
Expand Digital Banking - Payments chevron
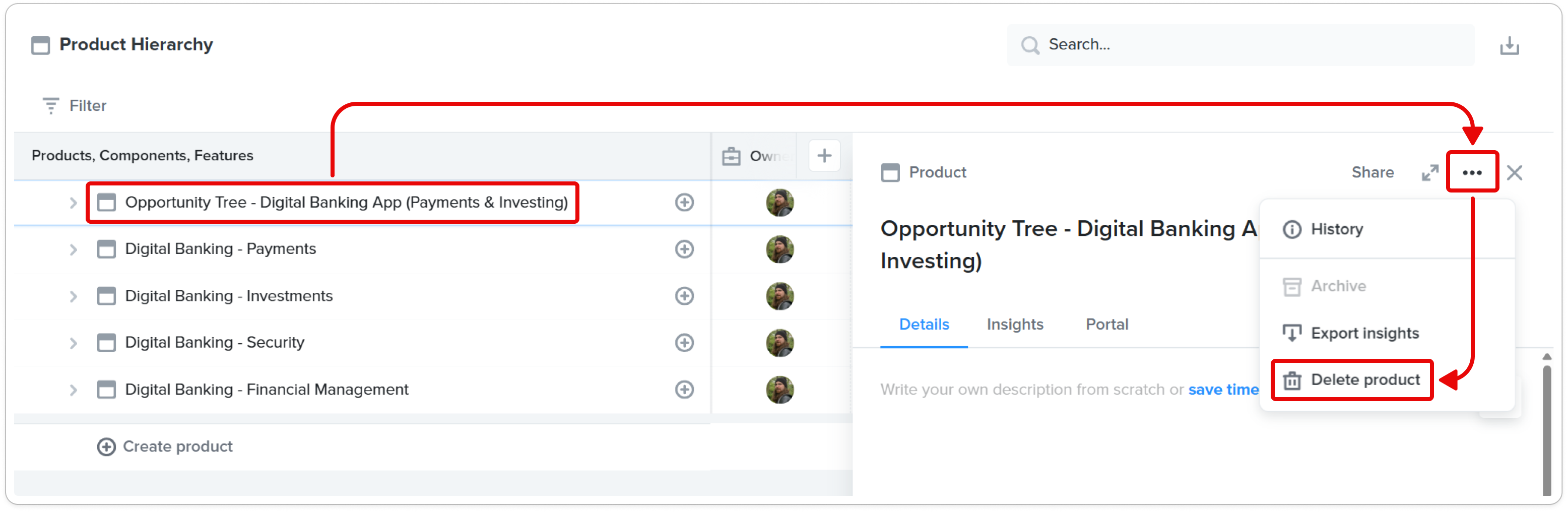[x=73, y=249]
